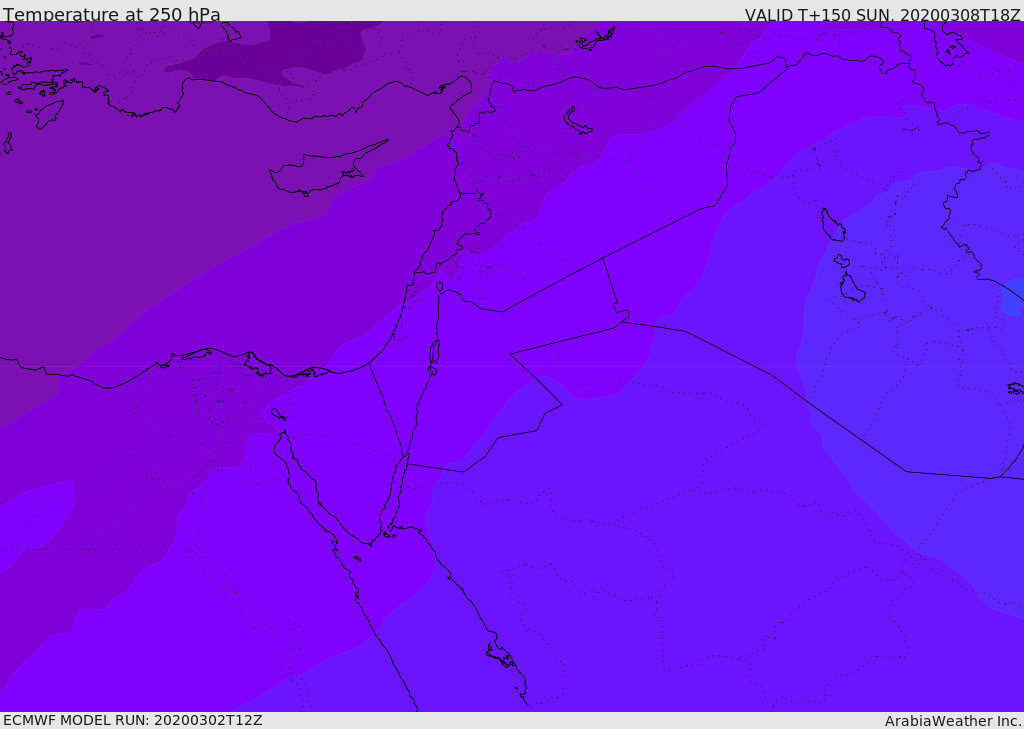Click the Dead Sea outline on the map
The height and width of the screenshot is (729, 1024).
[434, 357]
